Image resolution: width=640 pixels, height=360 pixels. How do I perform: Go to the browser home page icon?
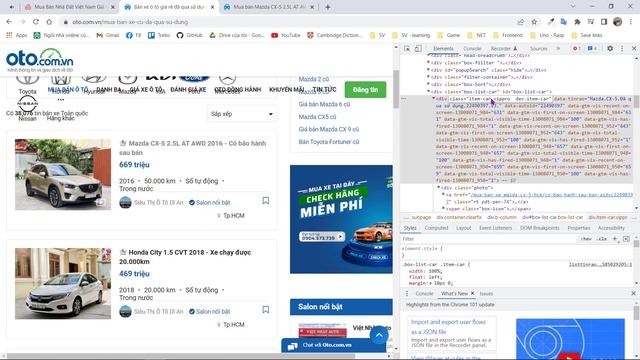pyautogui.click(x=49, y=22)
